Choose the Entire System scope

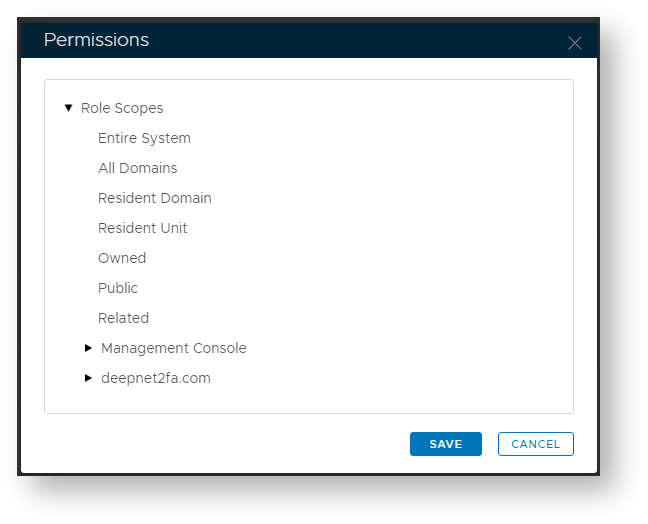(x=144, y=138)
